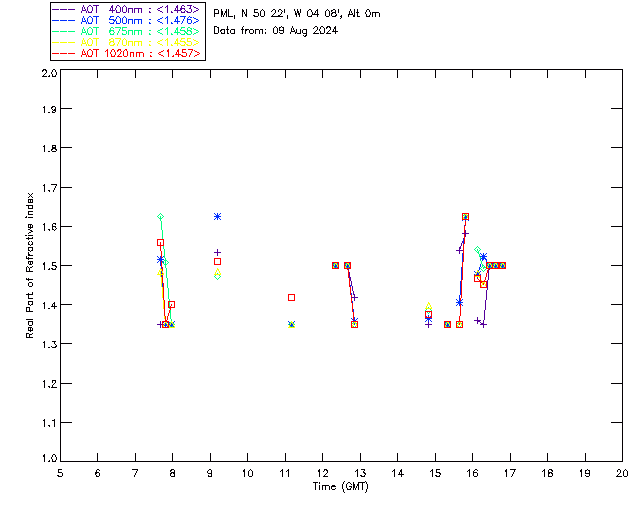Click the 5 hour x-axis tick label
This screenshot has height=512, width=640.
[60, 473]
